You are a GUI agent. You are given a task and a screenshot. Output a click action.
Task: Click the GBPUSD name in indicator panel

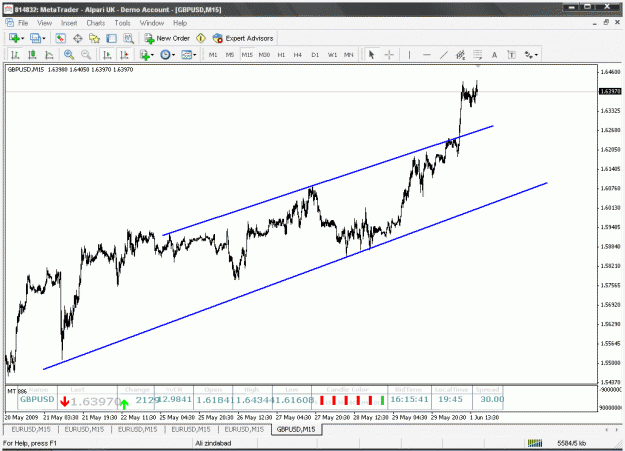coord(37,399)
